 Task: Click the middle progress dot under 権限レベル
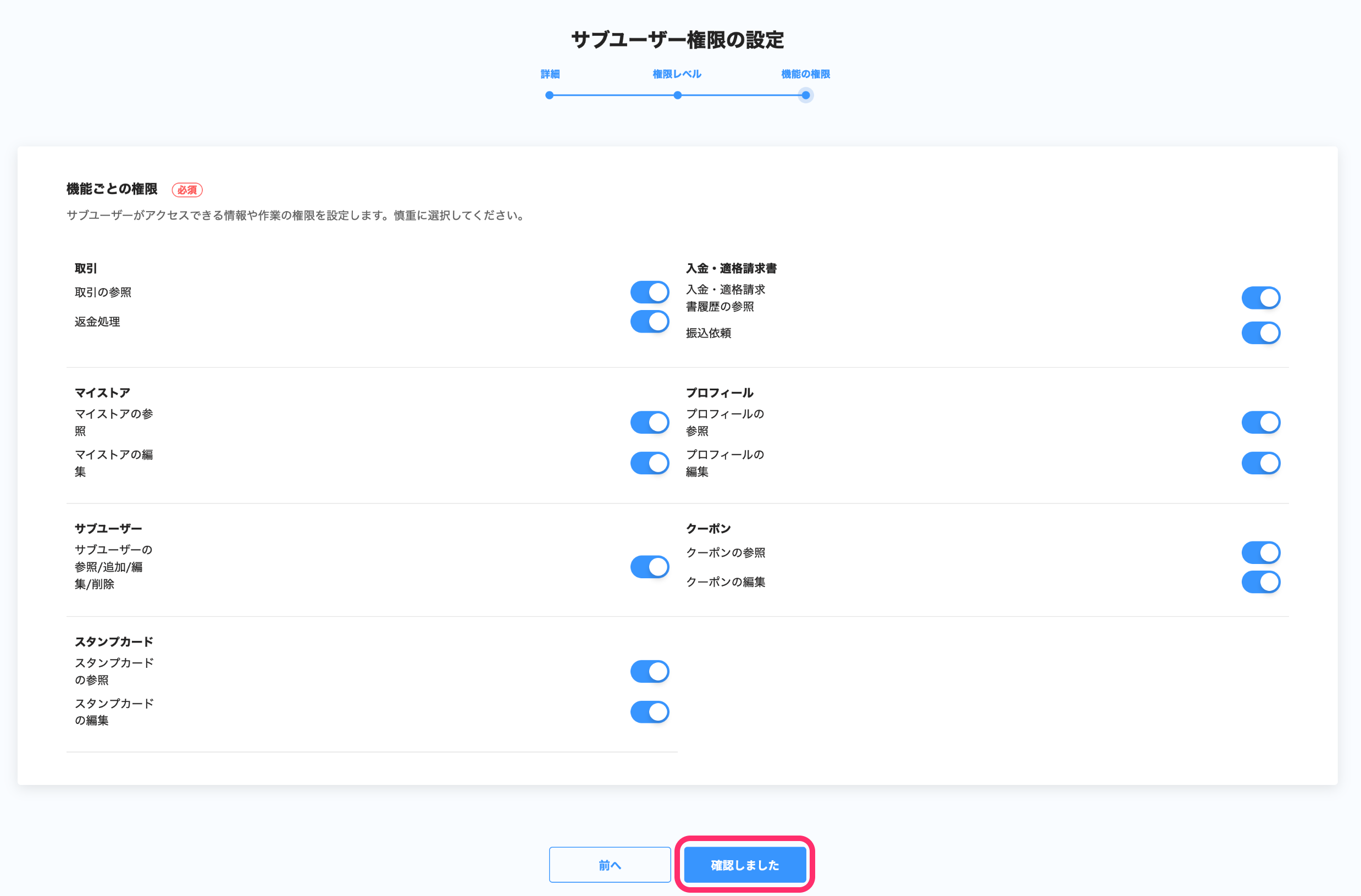point(677,96)
